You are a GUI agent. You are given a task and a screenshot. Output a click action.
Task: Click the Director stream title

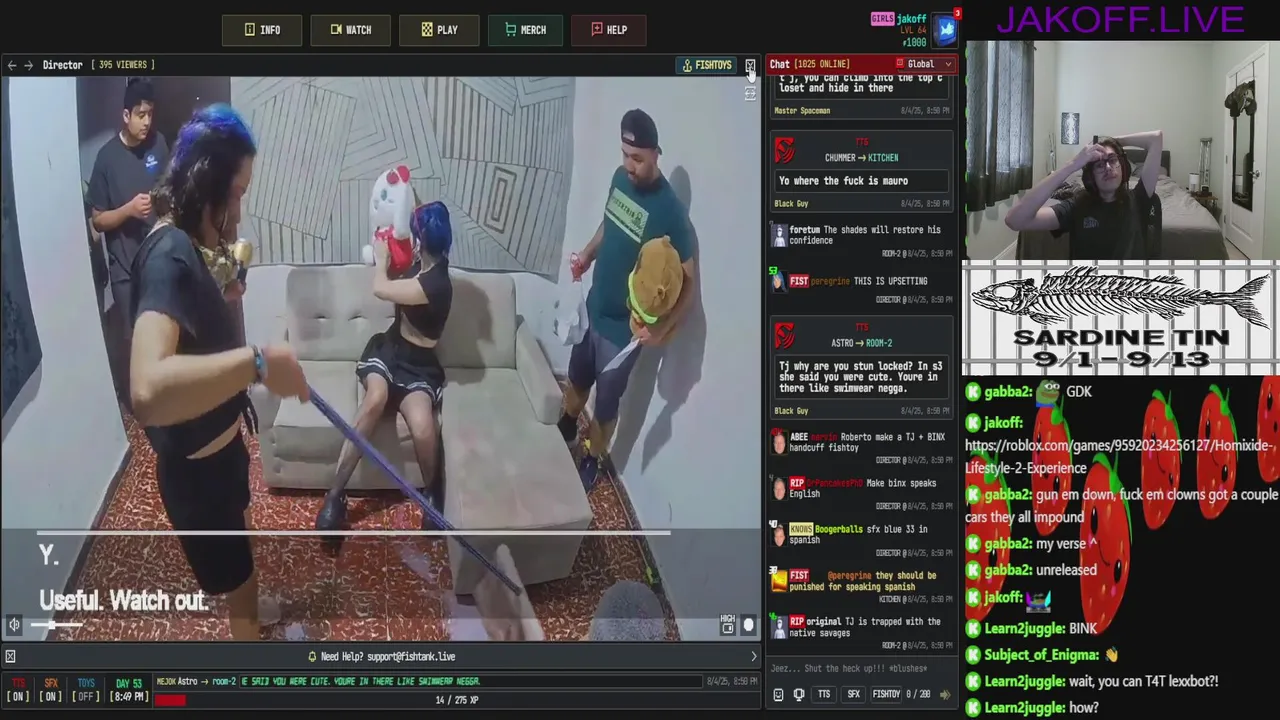(x=62, y=65)
